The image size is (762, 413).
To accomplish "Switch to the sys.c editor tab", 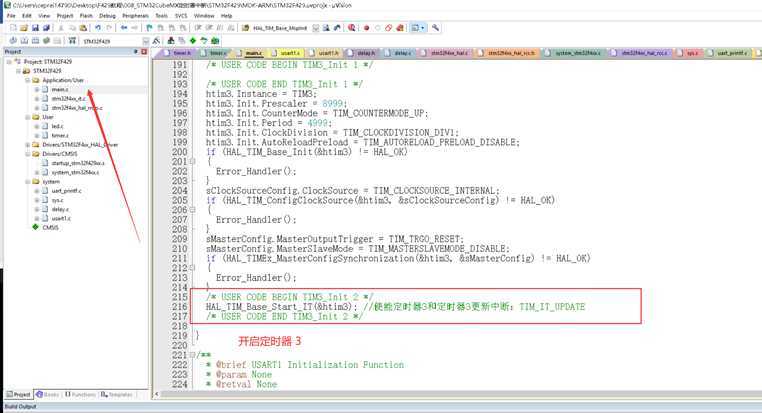I will 690,52.
